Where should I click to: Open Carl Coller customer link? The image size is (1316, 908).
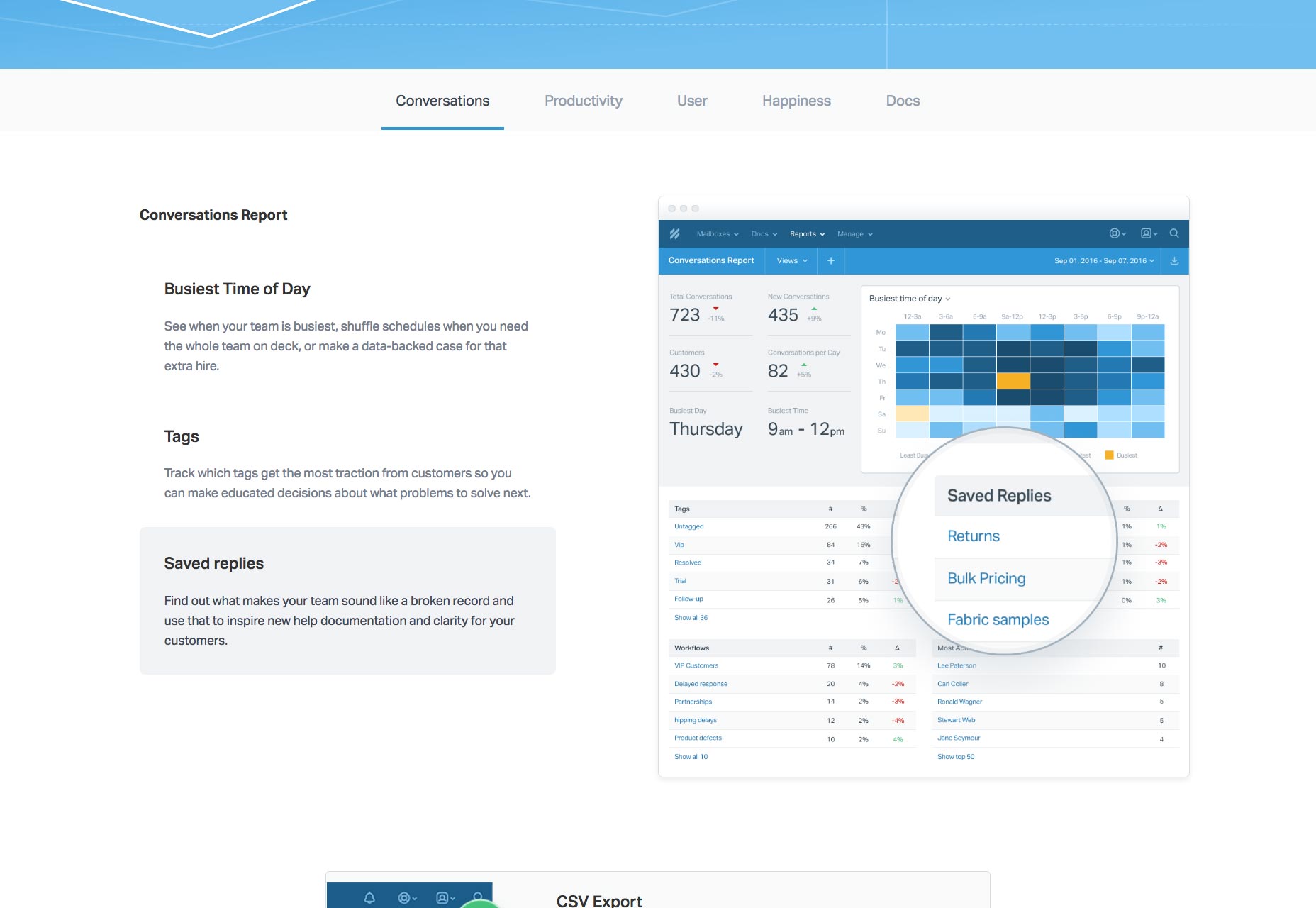(952, 684)
